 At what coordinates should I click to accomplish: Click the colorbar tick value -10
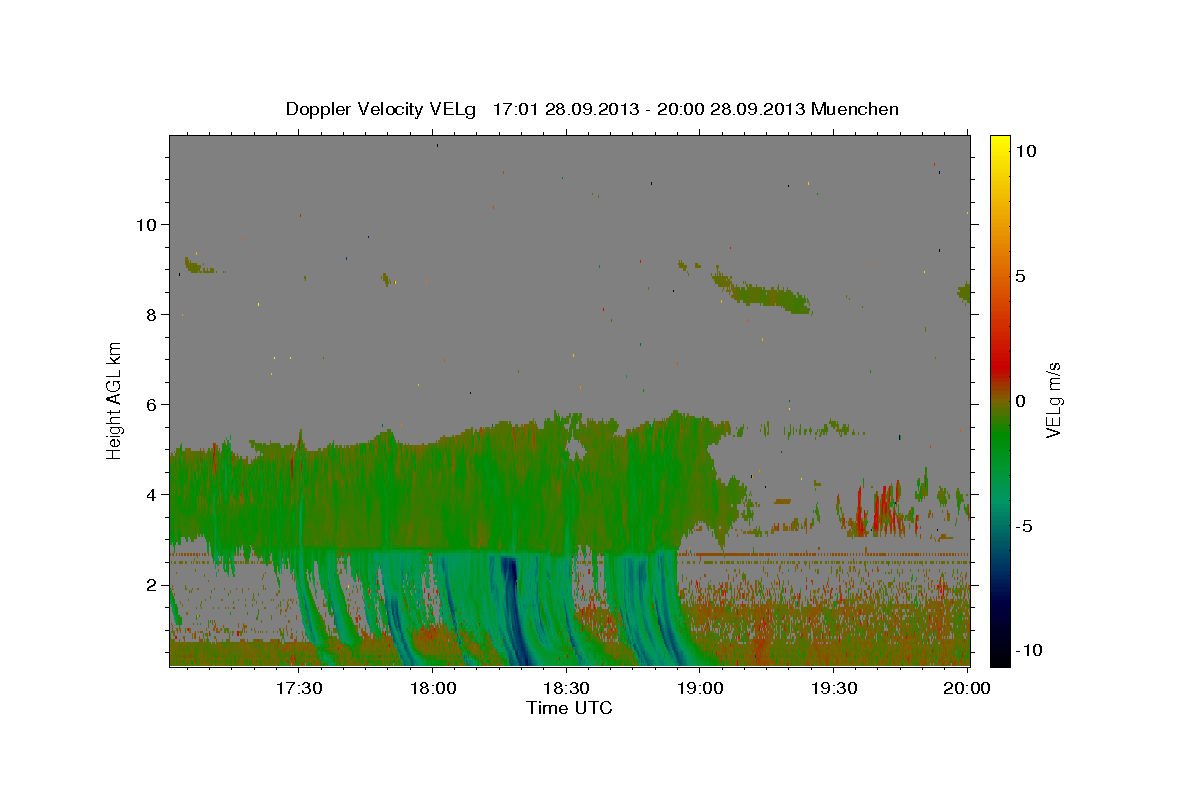point(1028,651)
